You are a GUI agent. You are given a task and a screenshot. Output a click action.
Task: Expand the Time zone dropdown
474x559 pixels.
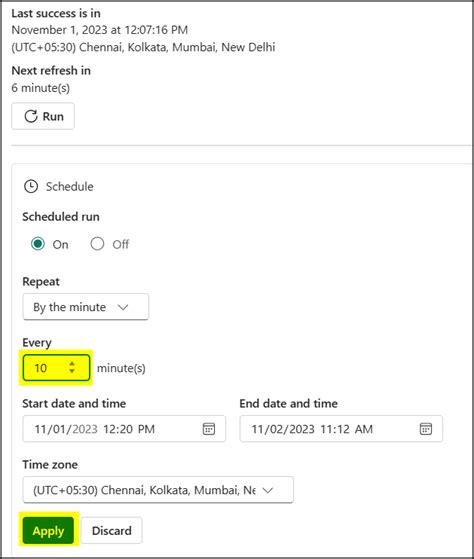[x=158, y=490]
